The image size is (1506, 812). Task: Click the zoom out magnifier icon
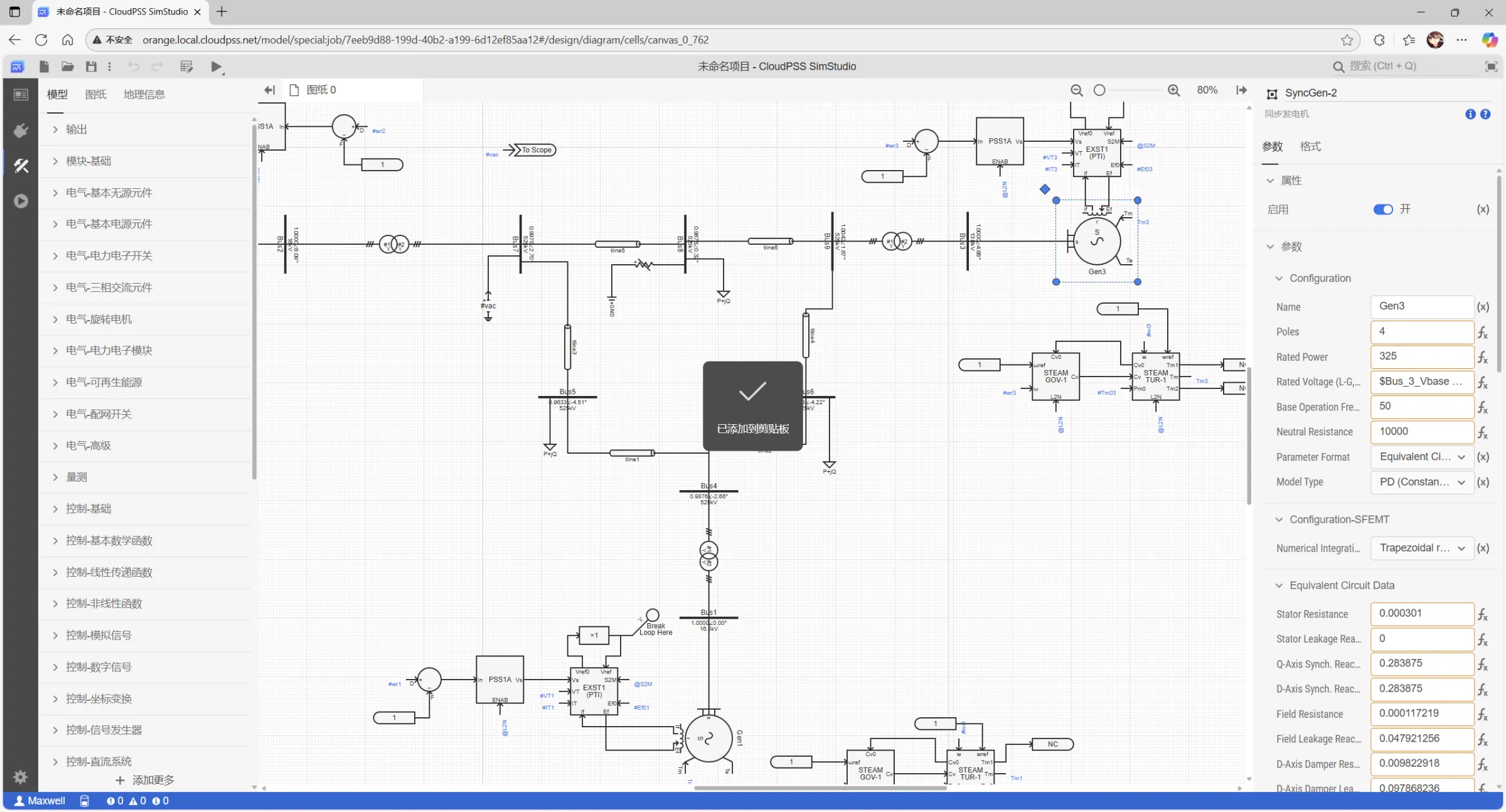point(1076,90)
